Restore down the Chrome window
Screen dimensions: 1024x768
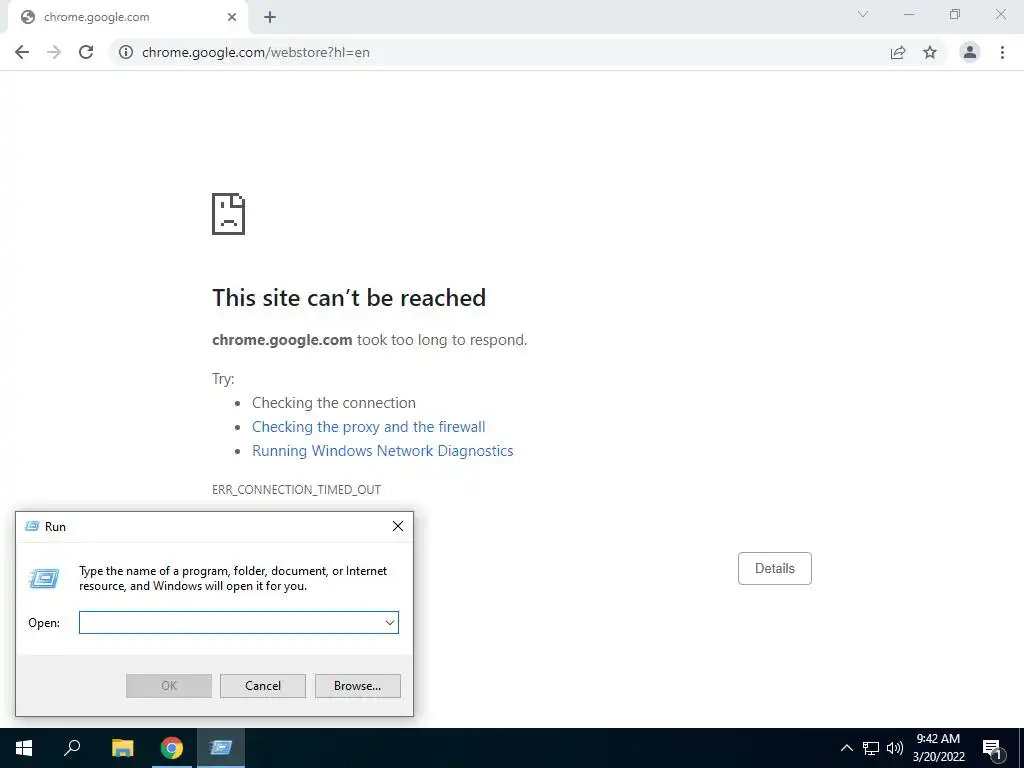point(955,14)
